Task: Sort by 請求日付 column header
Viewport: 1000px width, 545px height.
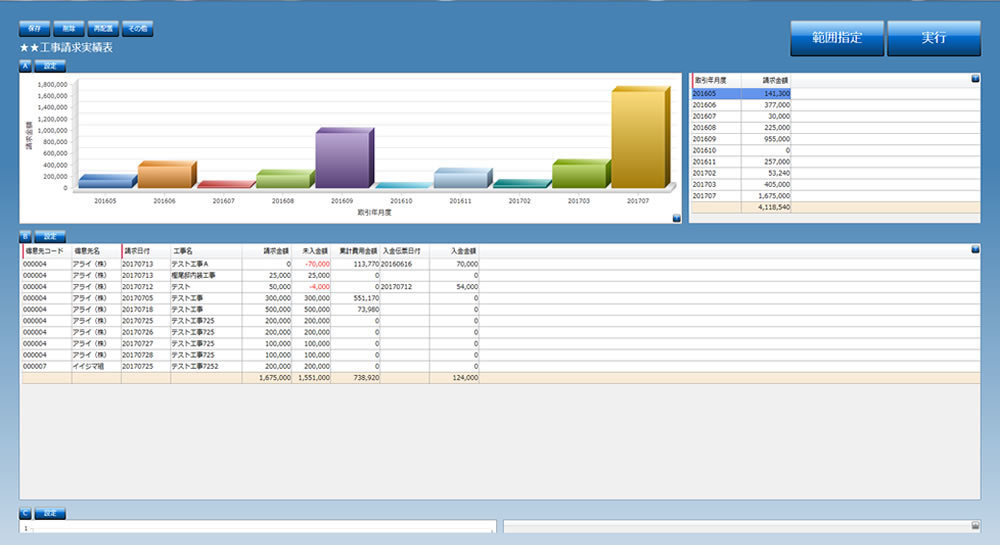Action: tap(138, 251)
